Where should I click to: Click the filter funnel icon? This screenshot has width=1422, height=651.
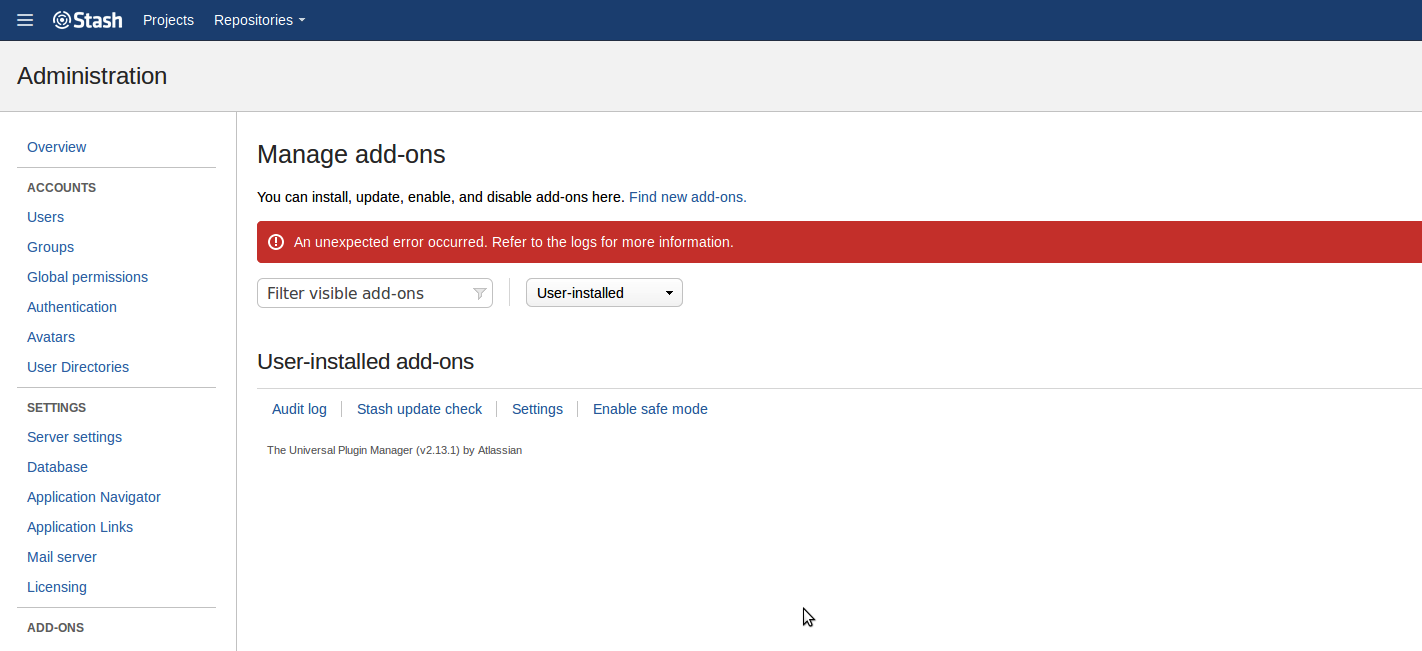pos(479,293)
